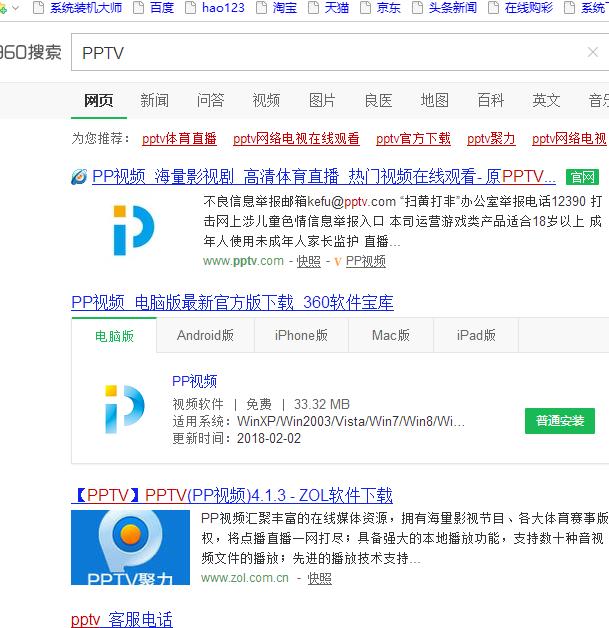Open the 系统装机大师 bookmark
Screen dimensions: 609x628
tap(86, 7)
